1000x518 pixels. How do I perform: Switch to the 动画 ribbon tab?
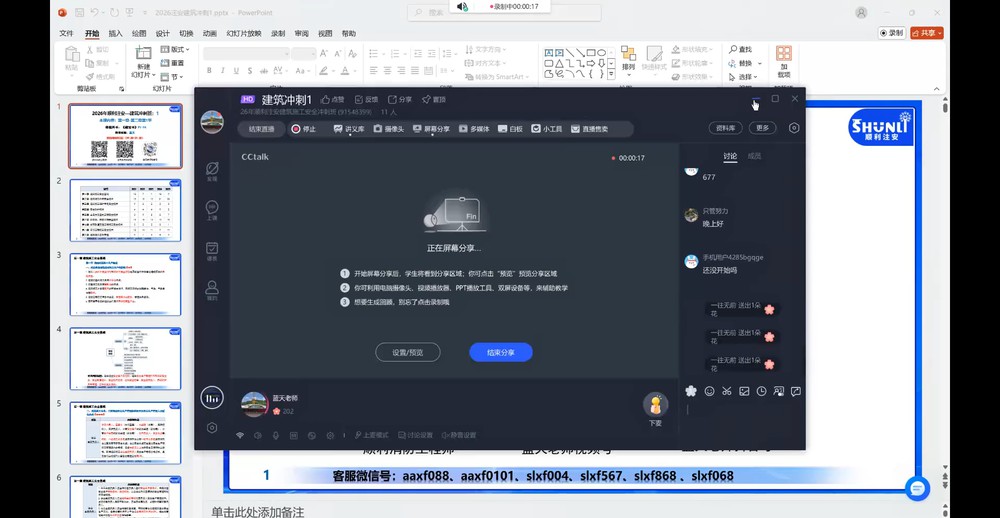tap(210, 33)
